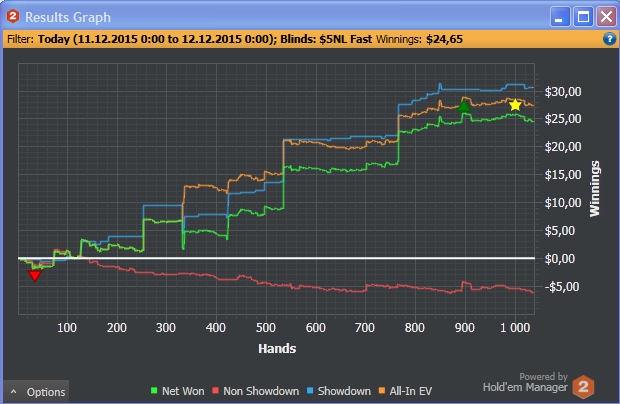Screen dimensions: 620x404
Task: Click the Hold'em Manager 2 title bar logo
Action: pyautogui.click(x=13, y=17)
